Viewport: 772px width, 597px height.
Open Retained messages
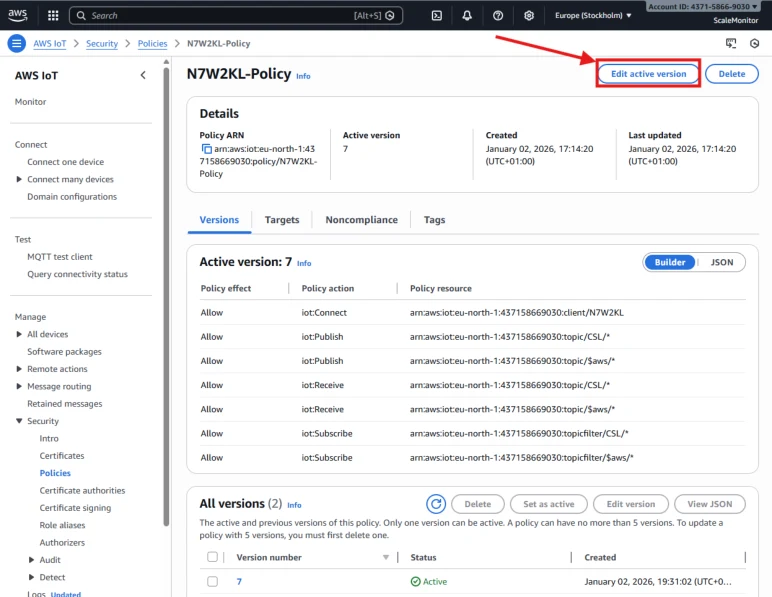click(64, 404)
